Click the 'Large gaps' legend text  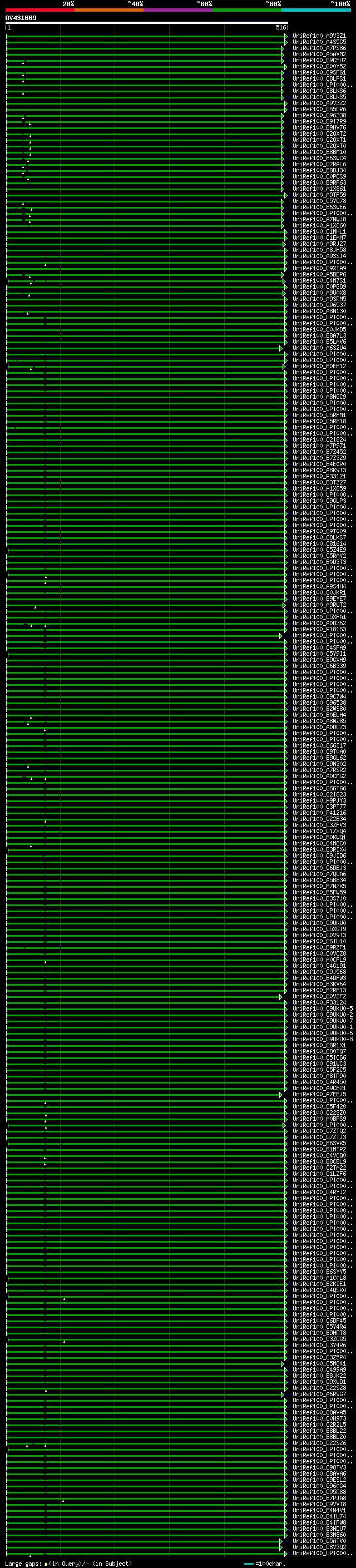click(x=24, y=1564)
